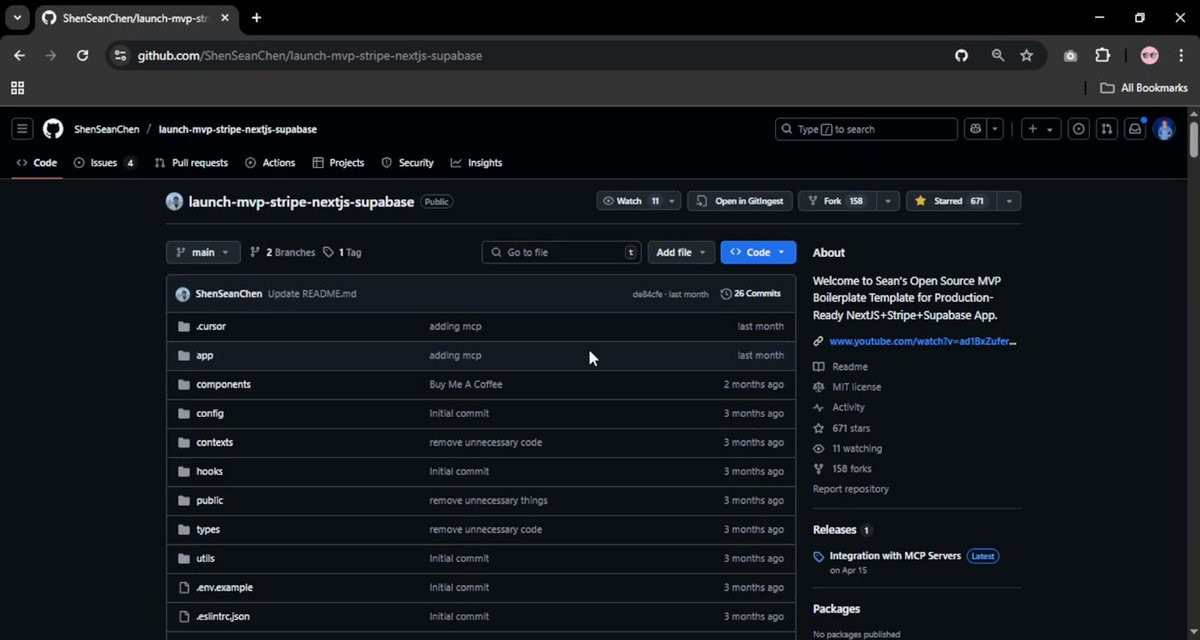The width and height of the screenshot is (1200, 640).
Task: Click the zoom magnifier icon in address bar
Action: tap(997, 56)
